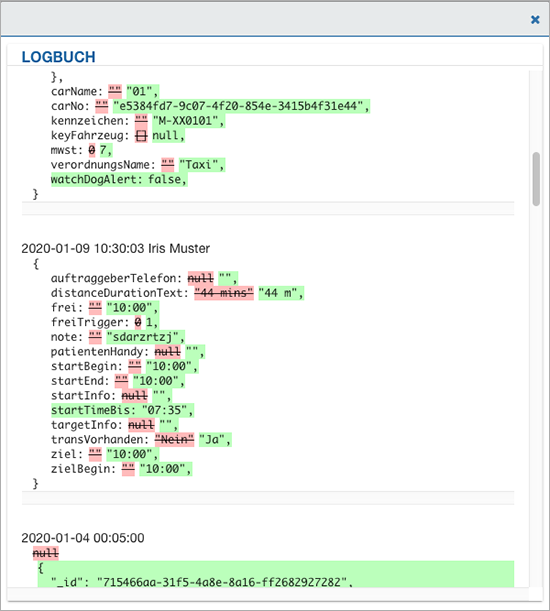Image resolution: width=550 pixels, height=611 pixels.
Task: Click the removed "44 mins" value
Action: coord(224,293)
